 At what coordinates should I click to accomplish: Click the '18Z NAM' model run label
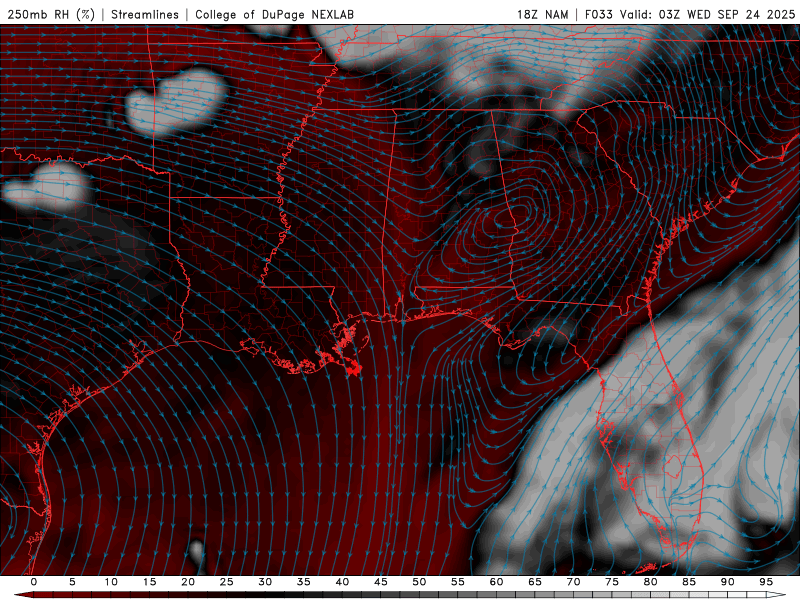coord(543,14)
